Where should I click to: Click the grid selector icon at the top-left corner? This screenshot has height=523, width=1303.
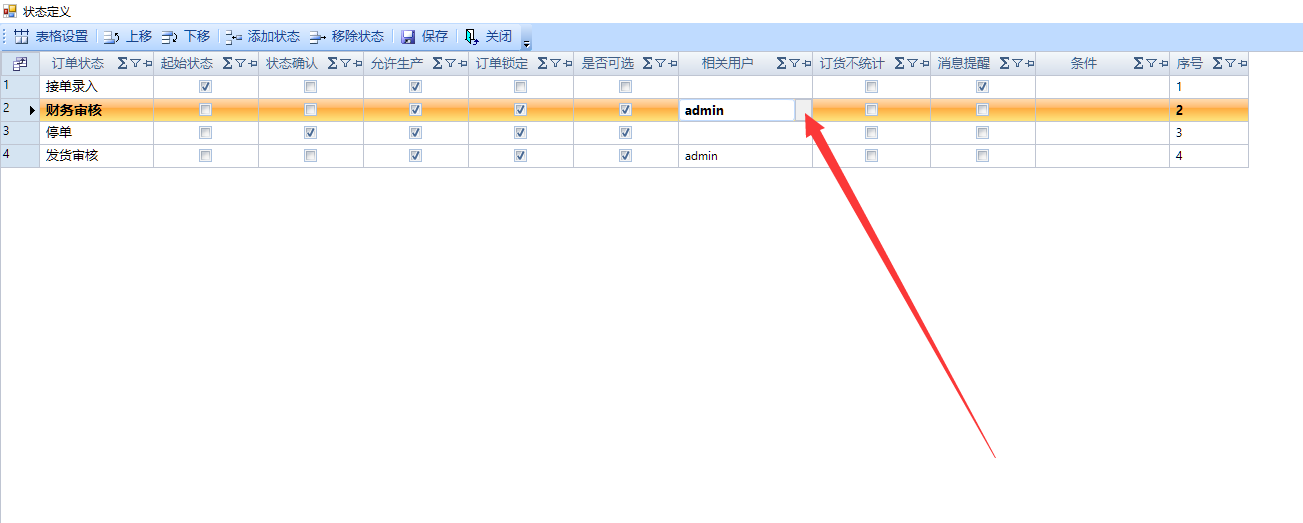point(20,64)
